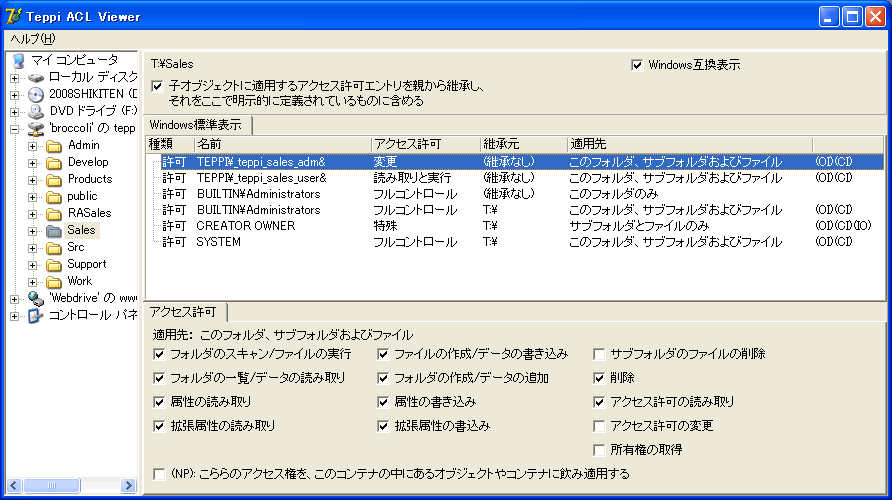Click the tree scrollbar right arrow

[x=129, y=485]
